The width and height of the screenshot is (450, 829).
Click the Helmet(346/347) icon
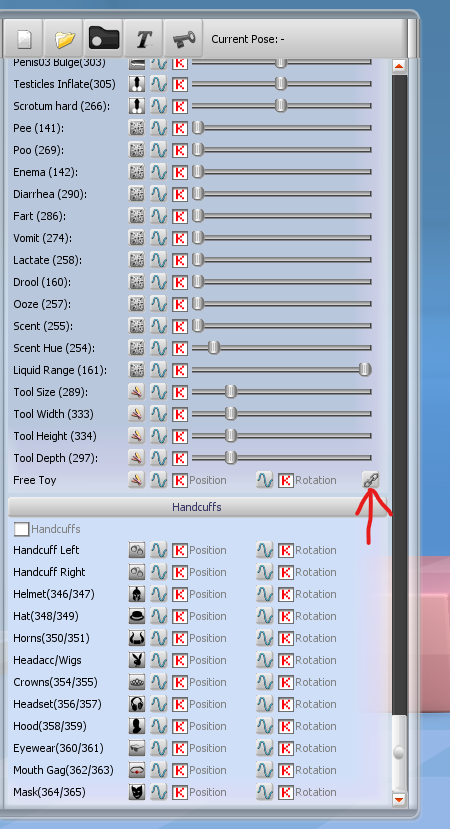(x=137, y=594)
